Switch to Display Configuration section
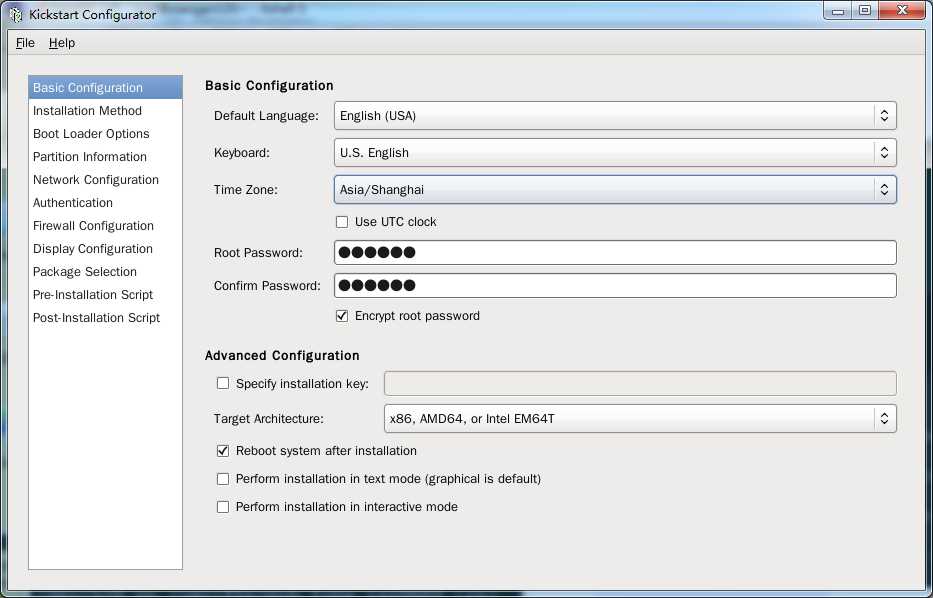This screenshot has width=933, height=598. click(105, 249)
